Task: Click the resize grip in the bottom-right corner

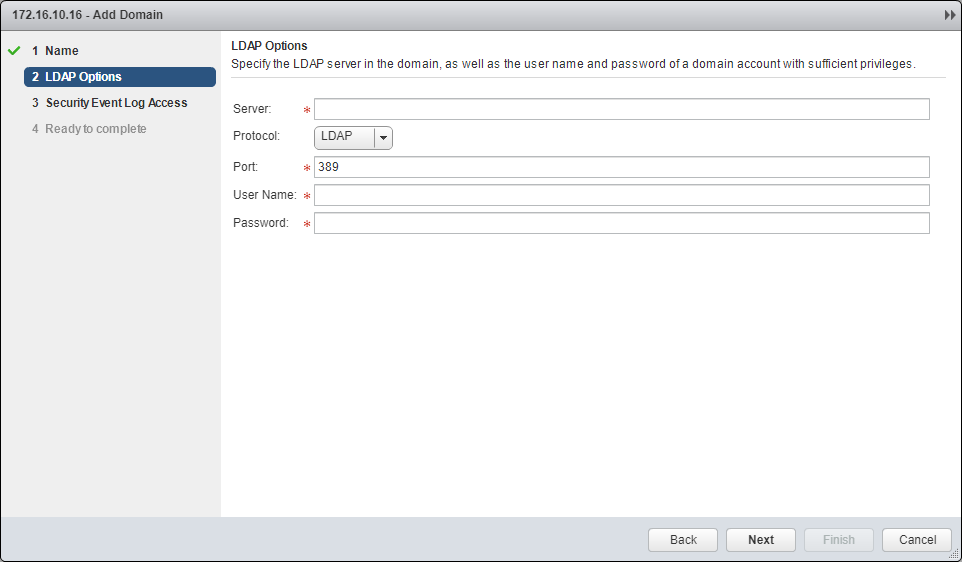Action: 954,554
